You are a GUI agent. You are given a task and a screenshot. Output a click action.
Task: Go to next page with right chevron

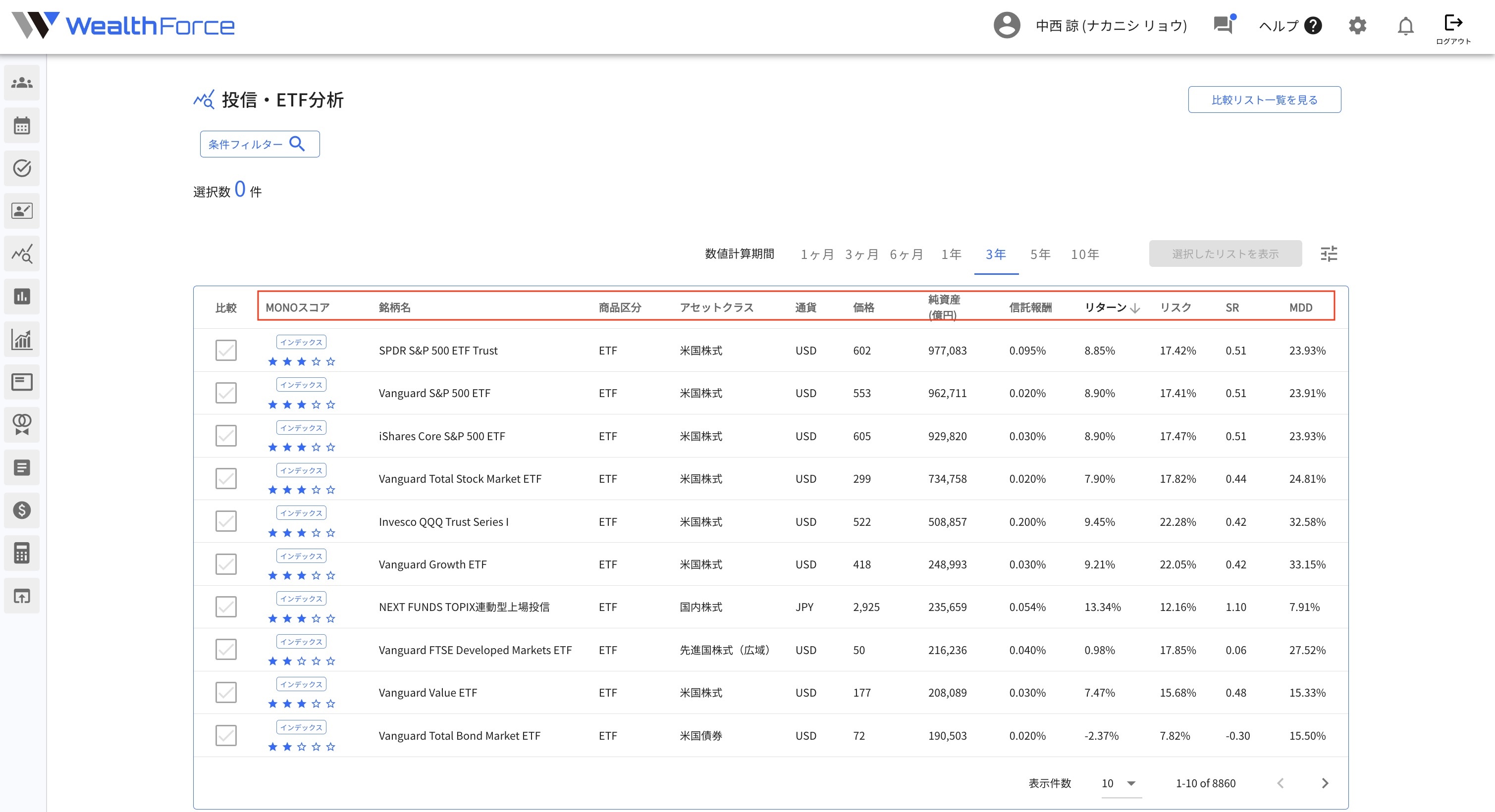(1325, 784)
